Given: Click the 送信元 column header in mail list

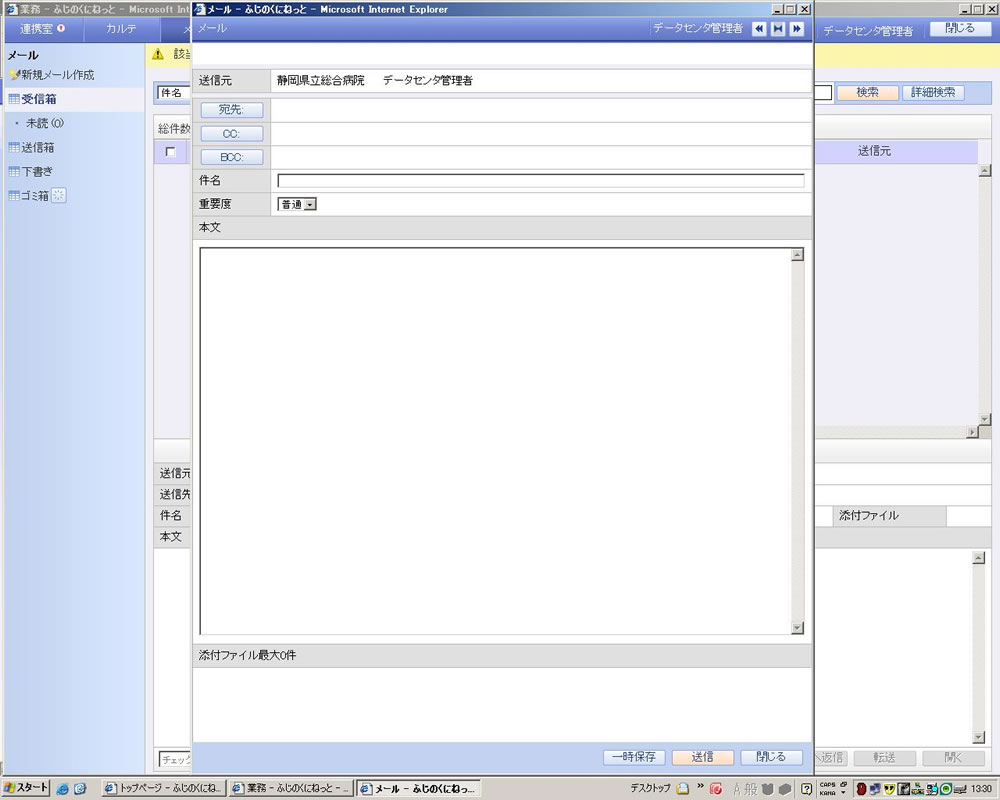Looking at the screenshot, I should pos(874,151).
